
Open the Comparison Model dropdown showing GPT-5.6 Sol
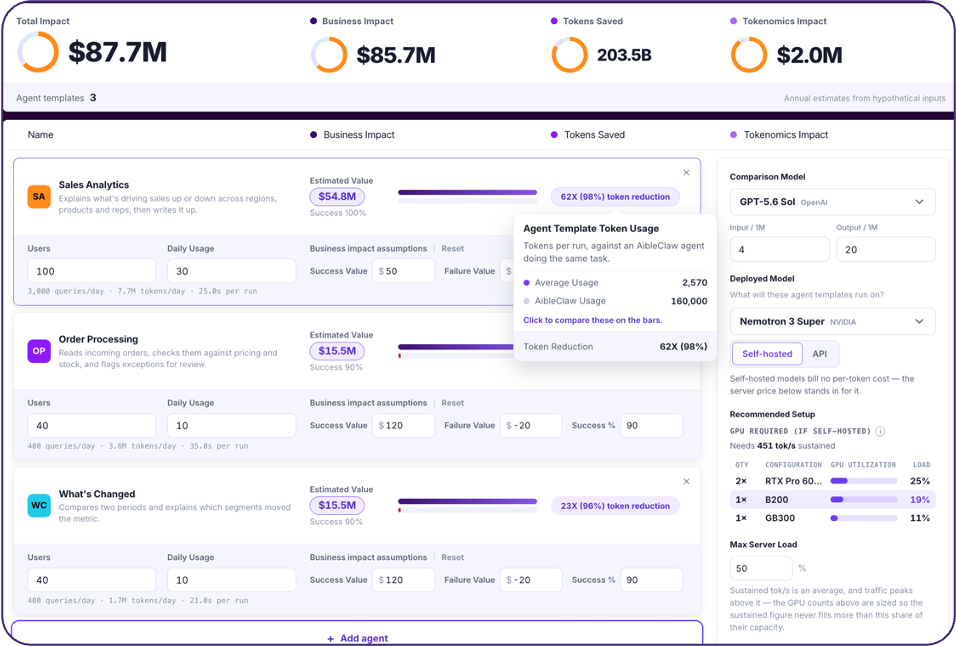[x=832, y=202]
